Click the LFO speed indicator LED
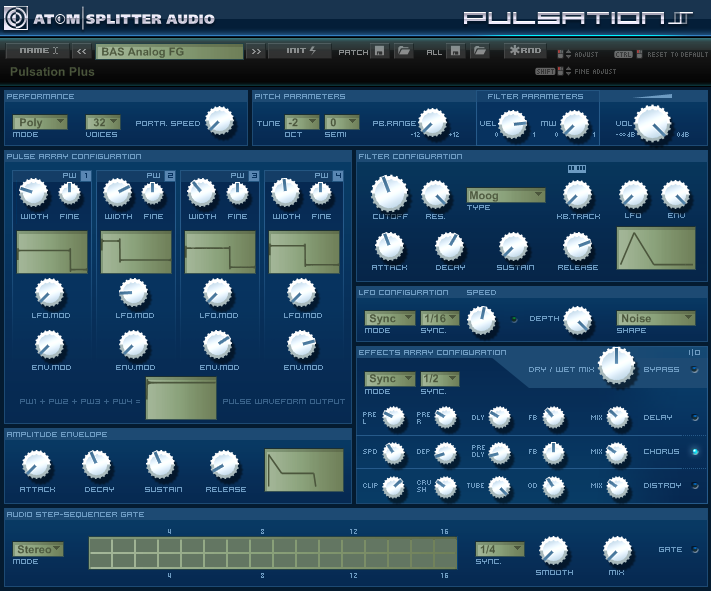Screen dimensions: 711x591 (514, 319)
